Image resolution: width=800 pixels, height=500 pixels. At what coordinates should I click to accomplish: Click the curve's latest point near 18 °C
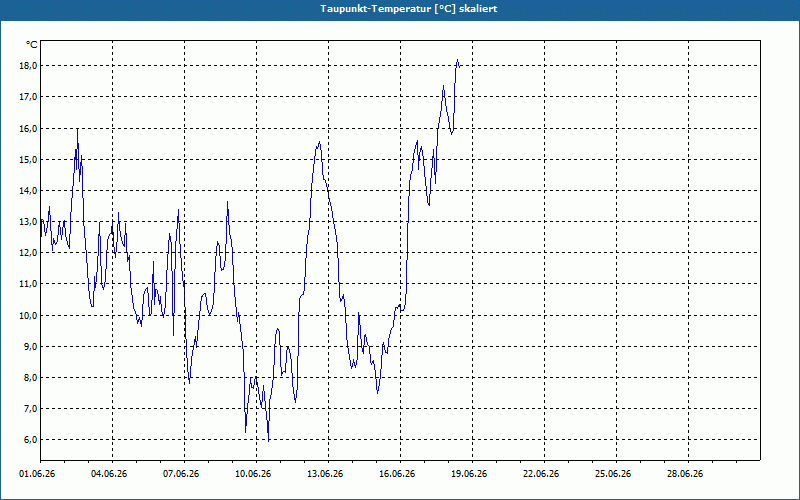click(x=460, y=65)
